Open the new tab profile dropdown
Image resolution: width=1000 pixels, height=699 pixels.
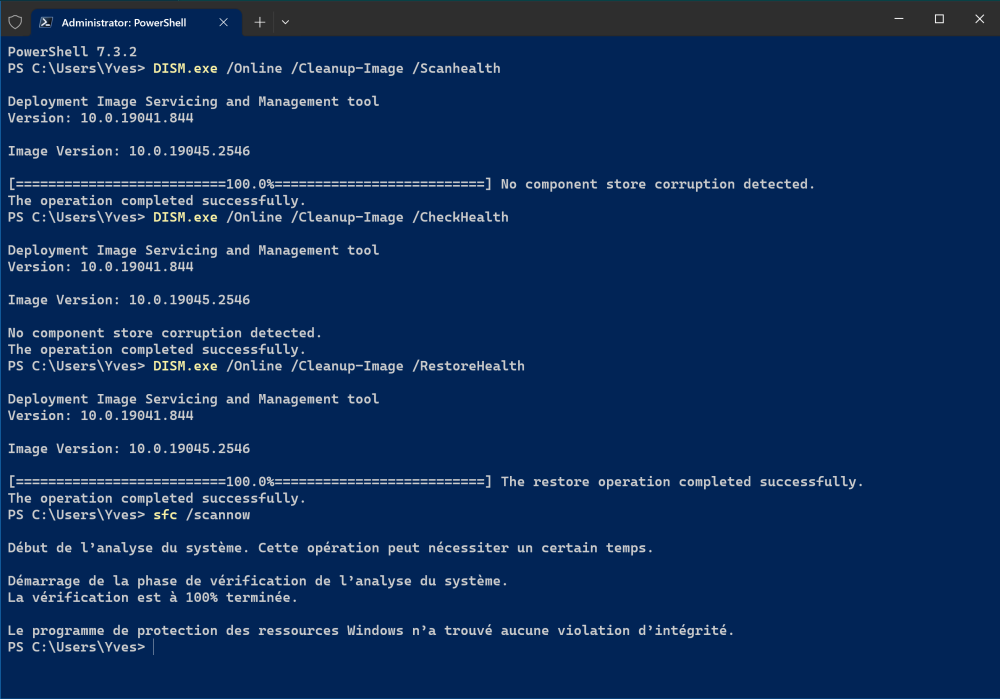[286, 22]
